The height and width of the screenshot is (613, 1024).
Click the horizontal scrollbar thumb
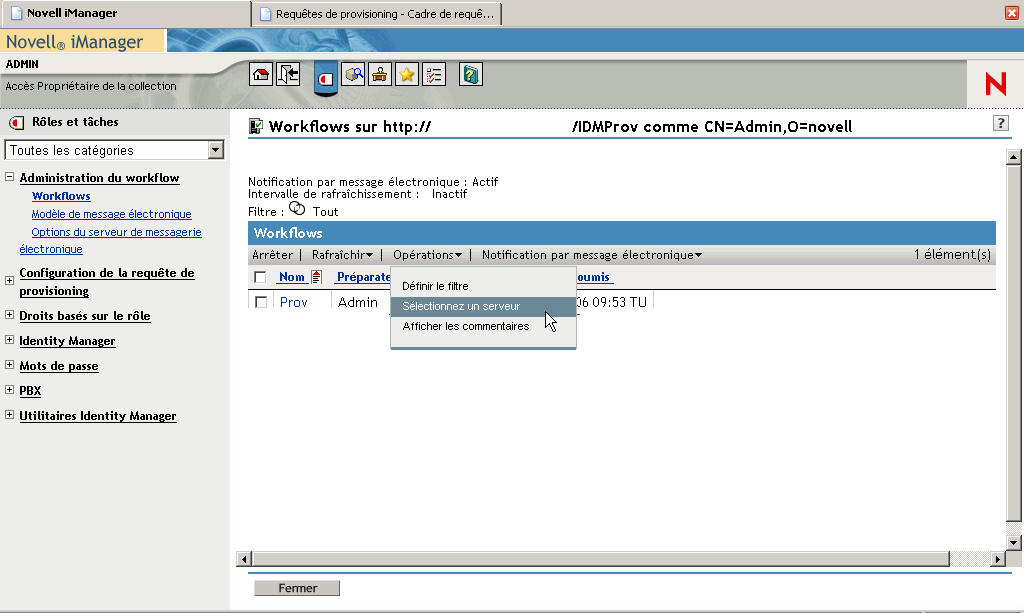pyautogui.click(x=601, y=559)
